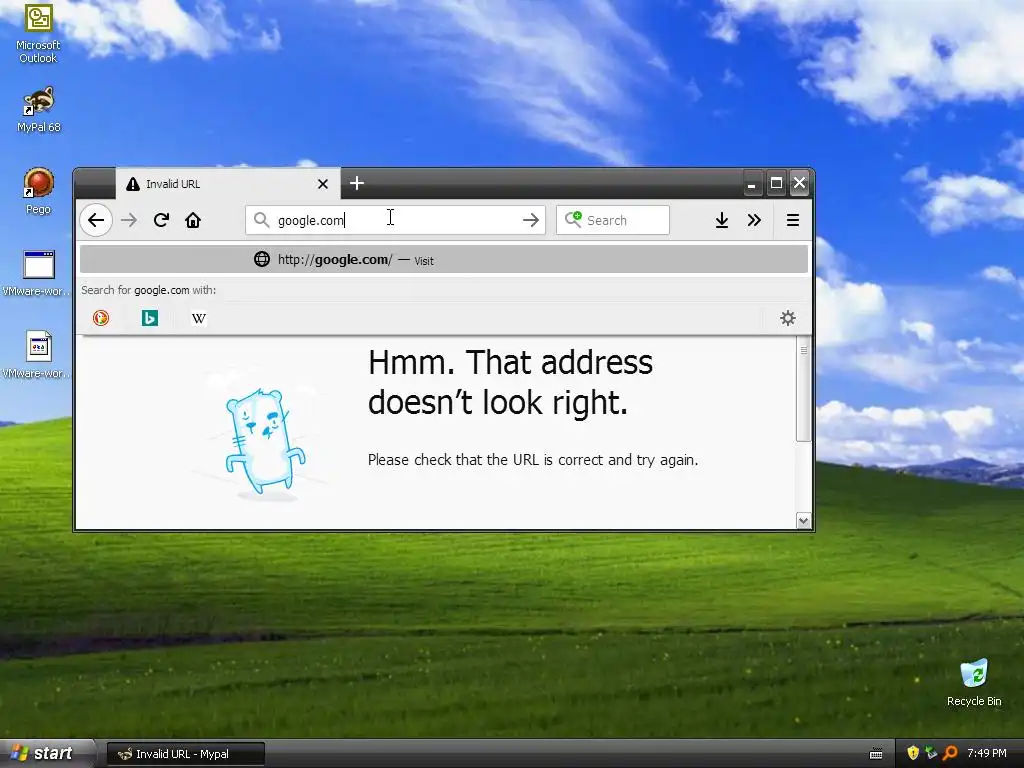Click the network connection tray icon
Screen dimensions: 1024x768
(x=931, y=753)
